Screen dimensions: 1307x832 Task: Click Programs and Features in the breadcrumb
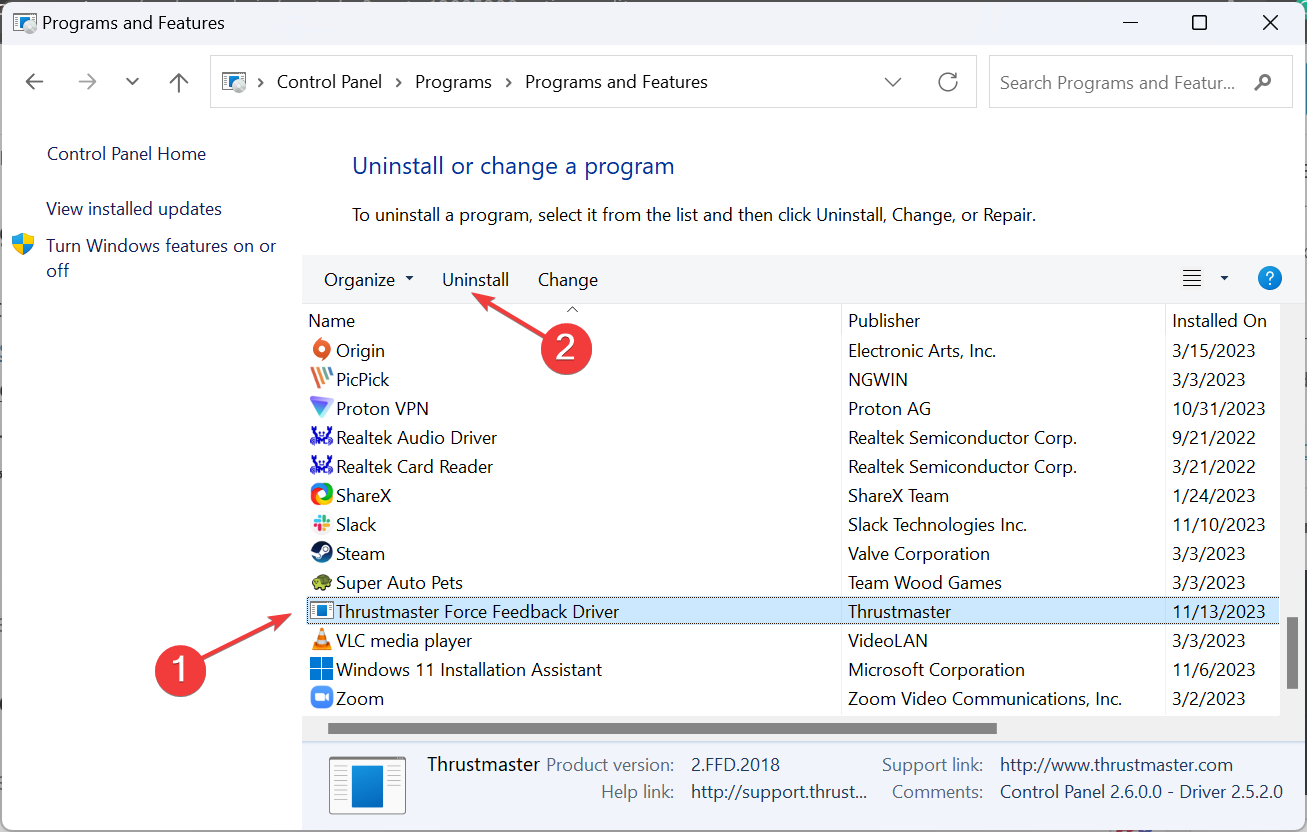(616, 82)
